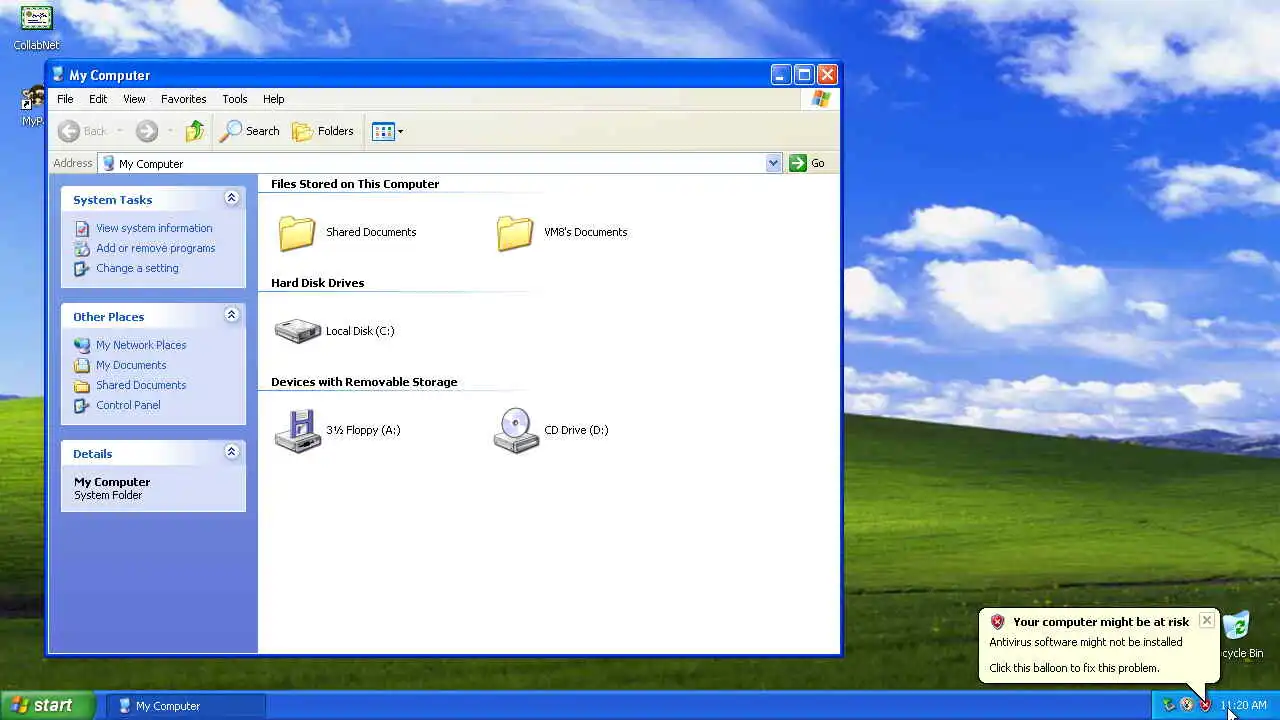Click Add or remove programs link

coord(156,248)
